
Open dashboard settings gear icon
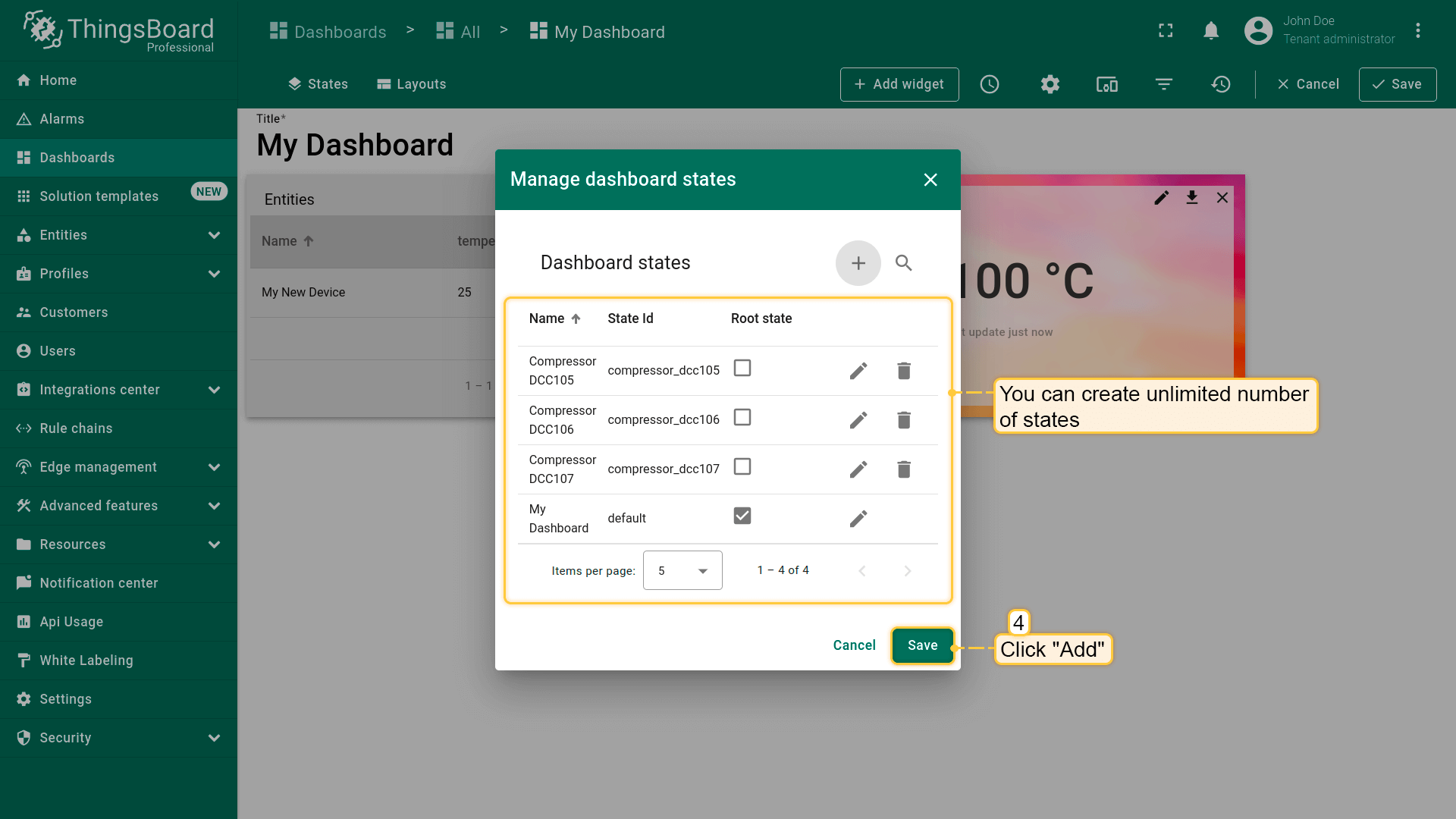click(x=1050, y=84)
